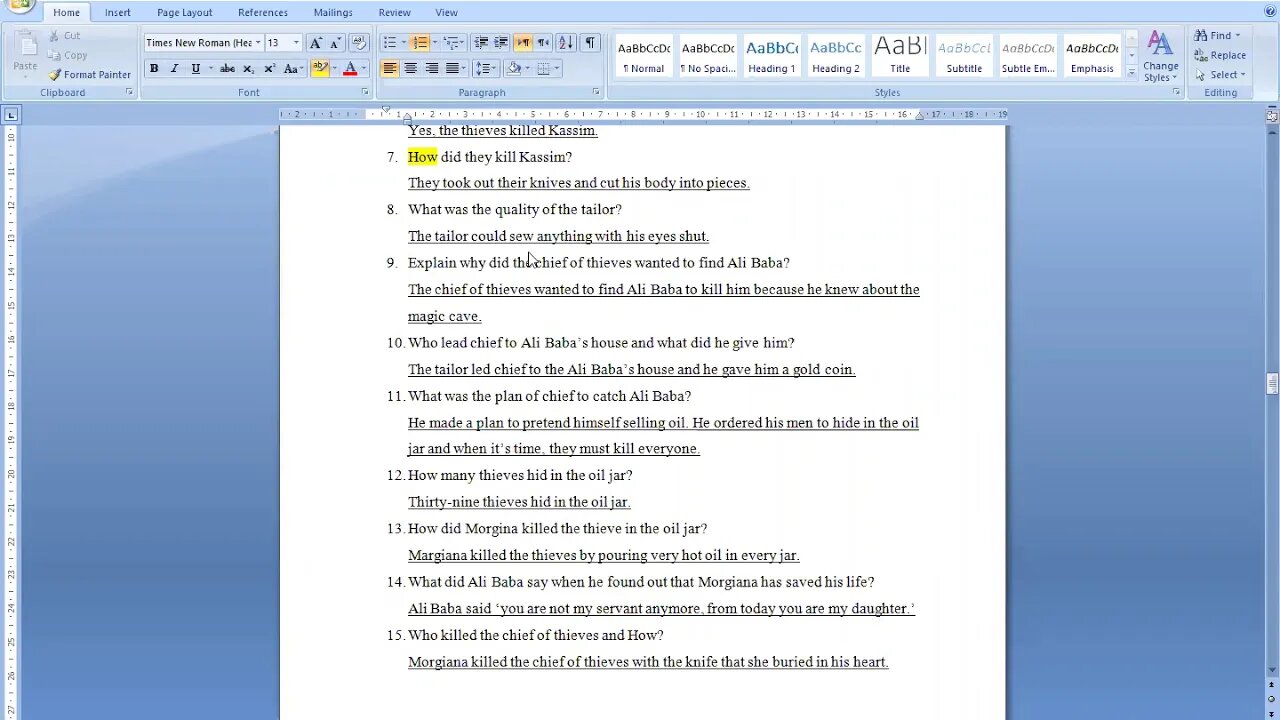This screenshot has height=720, width=1280.
Task: Open the Paragraph dialog launcher
Action: (x=596, y=92)
